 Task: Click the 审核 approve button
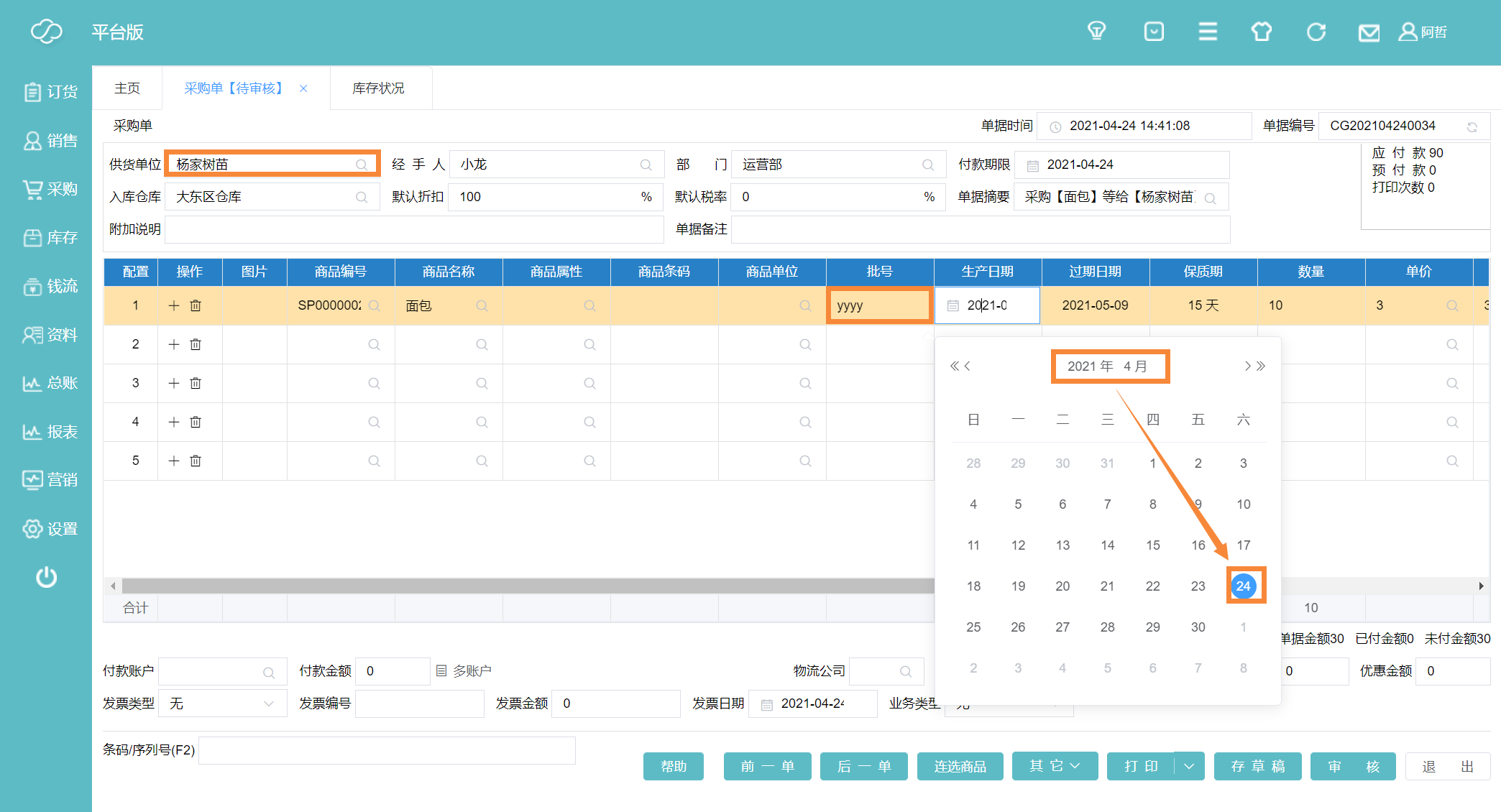coord(1353,766)
